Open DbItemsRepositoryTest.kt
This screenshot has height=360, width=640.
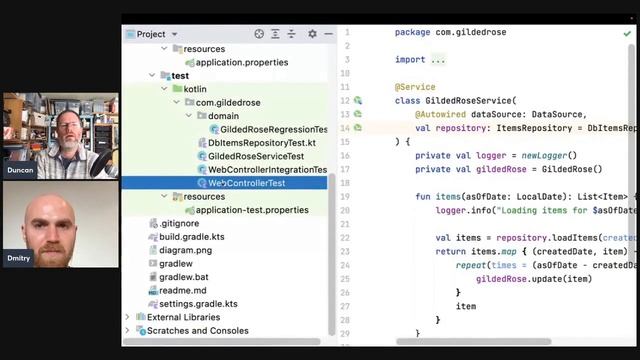262,143
